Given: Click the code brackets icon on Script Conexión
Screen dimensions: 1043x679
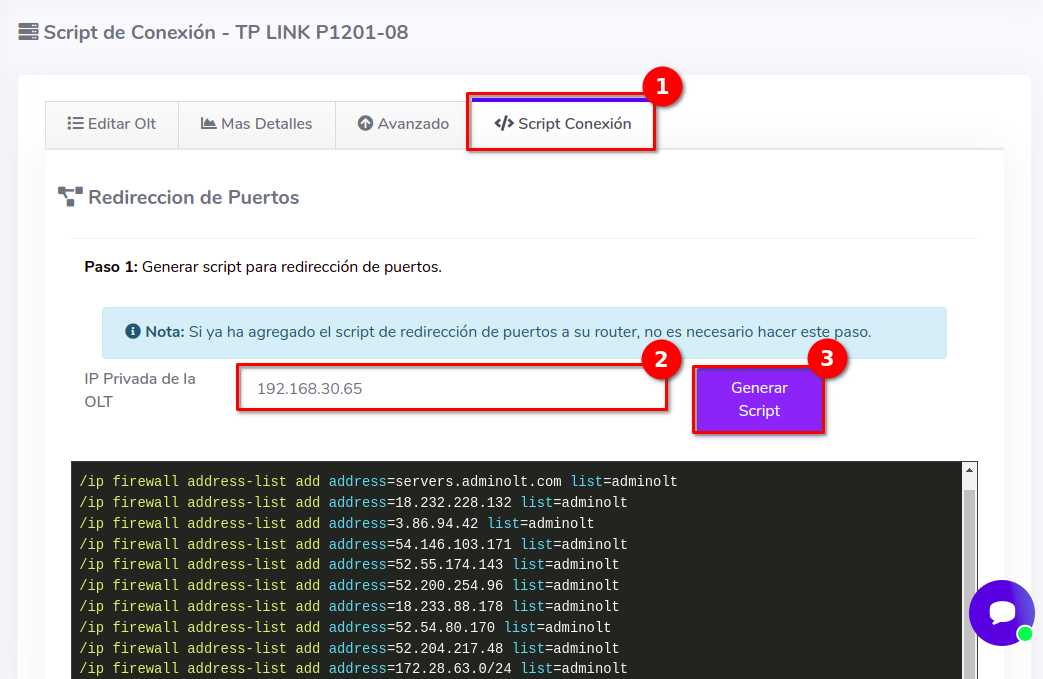Looking at the screenshot, I should point(504,124).
